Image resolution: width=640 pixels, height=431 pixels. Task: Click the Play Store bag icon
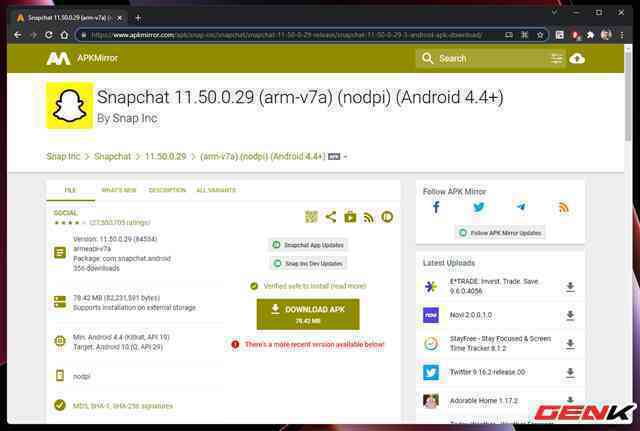(x=350, y=217)
